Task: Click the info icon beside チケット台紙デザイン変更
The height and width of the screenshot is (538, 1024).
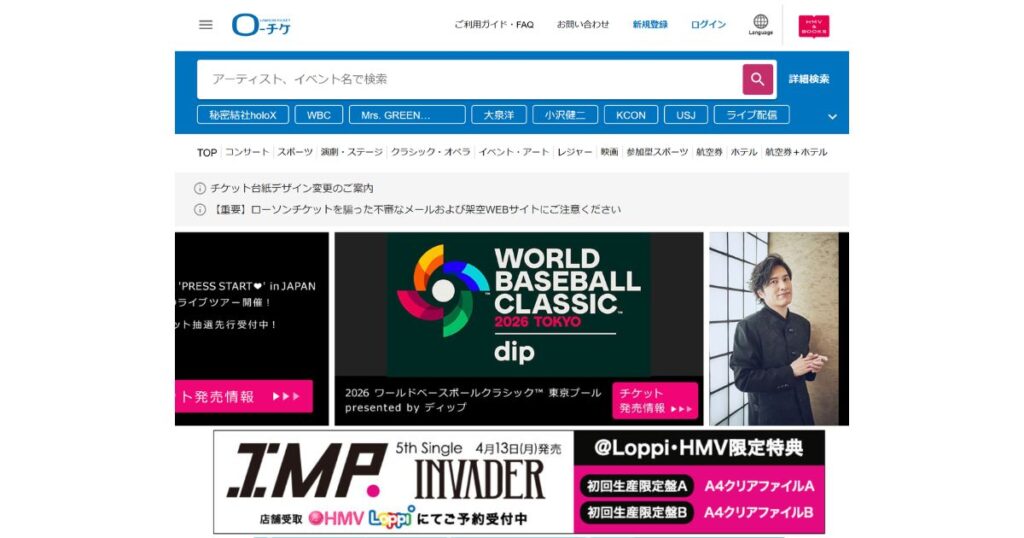Action: click(x=200, y=188)
